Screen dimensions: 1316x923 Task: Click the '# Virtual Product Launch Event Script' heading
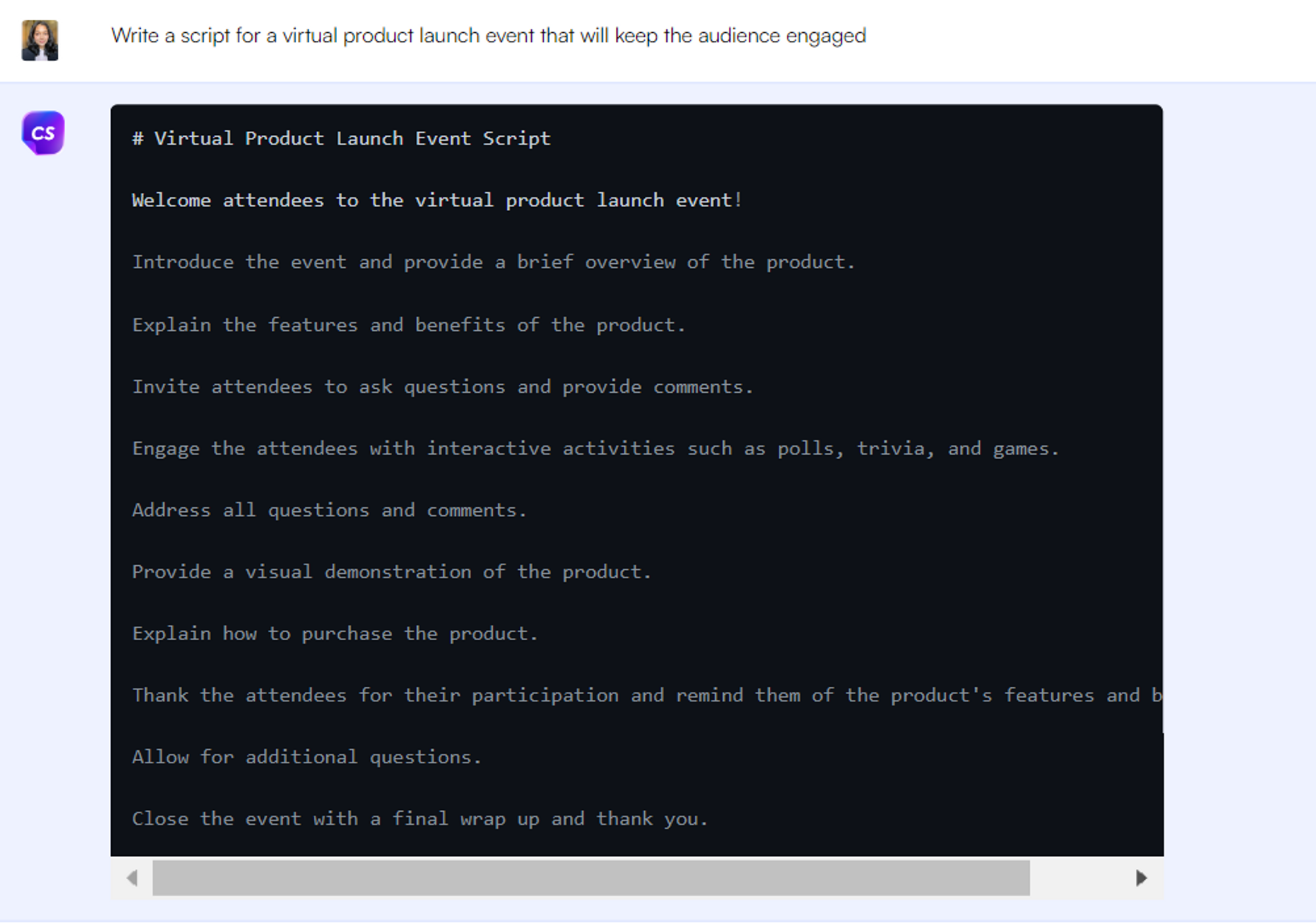341,138
